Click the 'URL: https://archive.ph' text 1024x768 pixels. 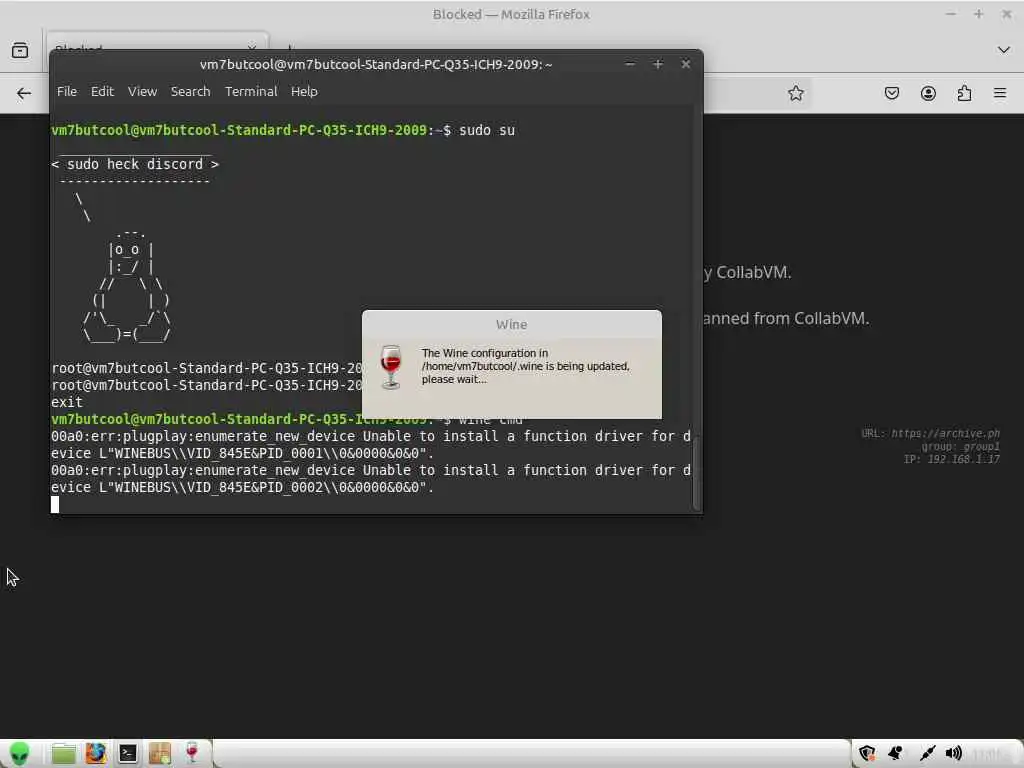click(x=931, y=433)
